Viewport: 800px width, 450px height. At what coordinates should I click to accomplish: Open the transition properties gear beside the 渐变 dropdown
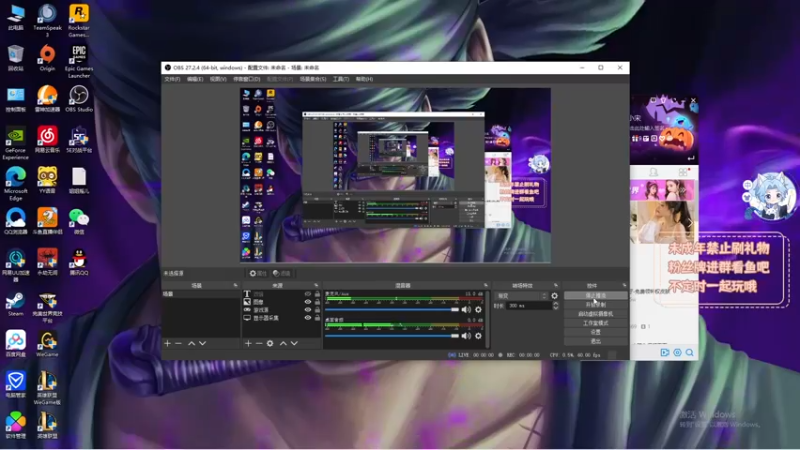pos(555,295)
